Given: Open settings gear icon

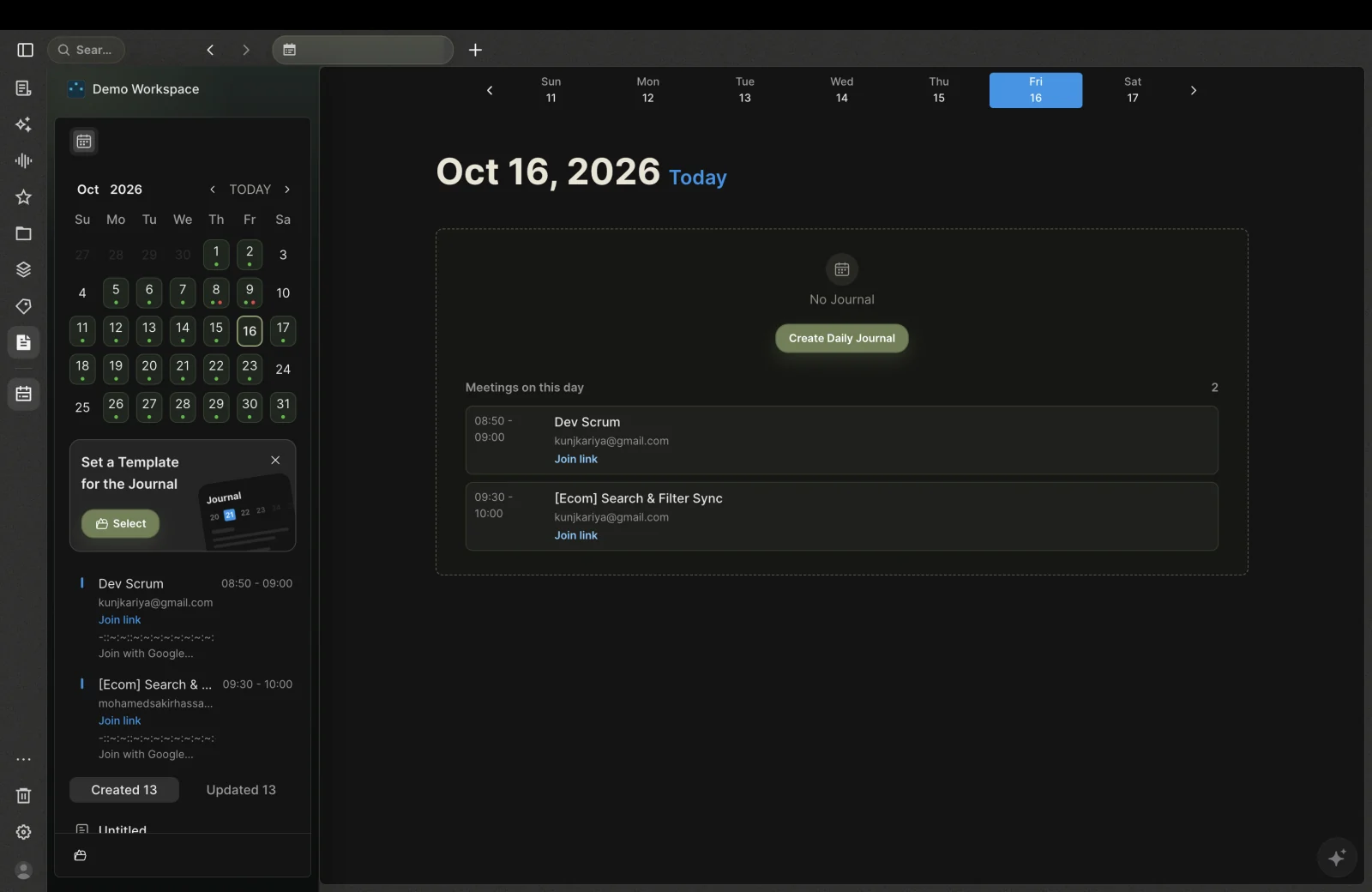Looking at the screenshot, I should [x=24, y=832].
